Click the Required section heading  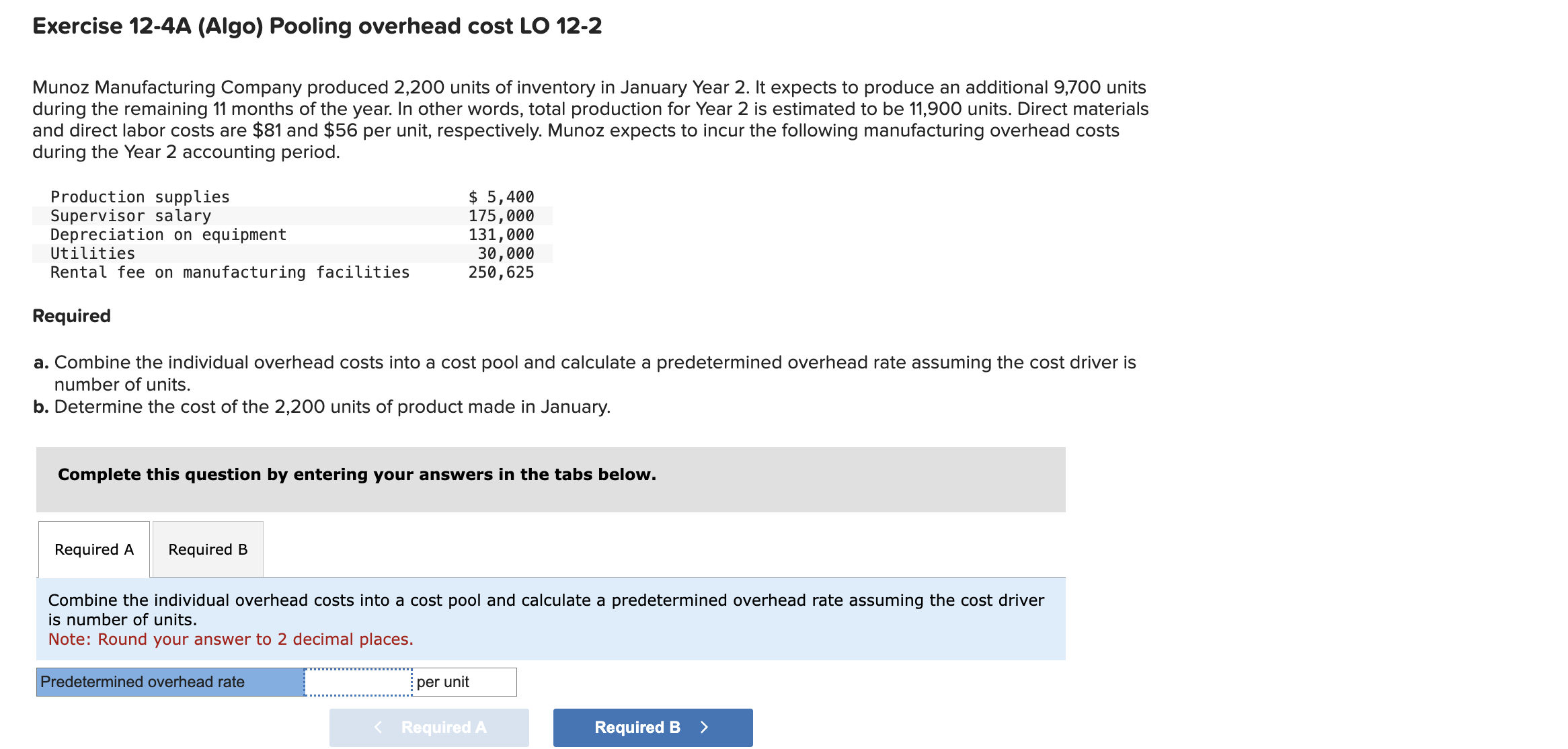71,315
